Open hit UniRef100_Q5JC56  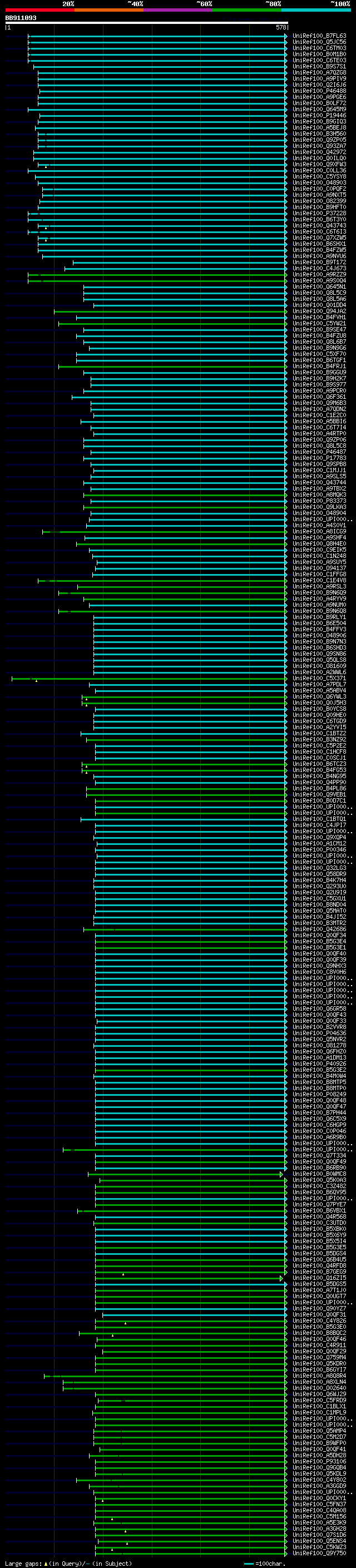point(319,42)
